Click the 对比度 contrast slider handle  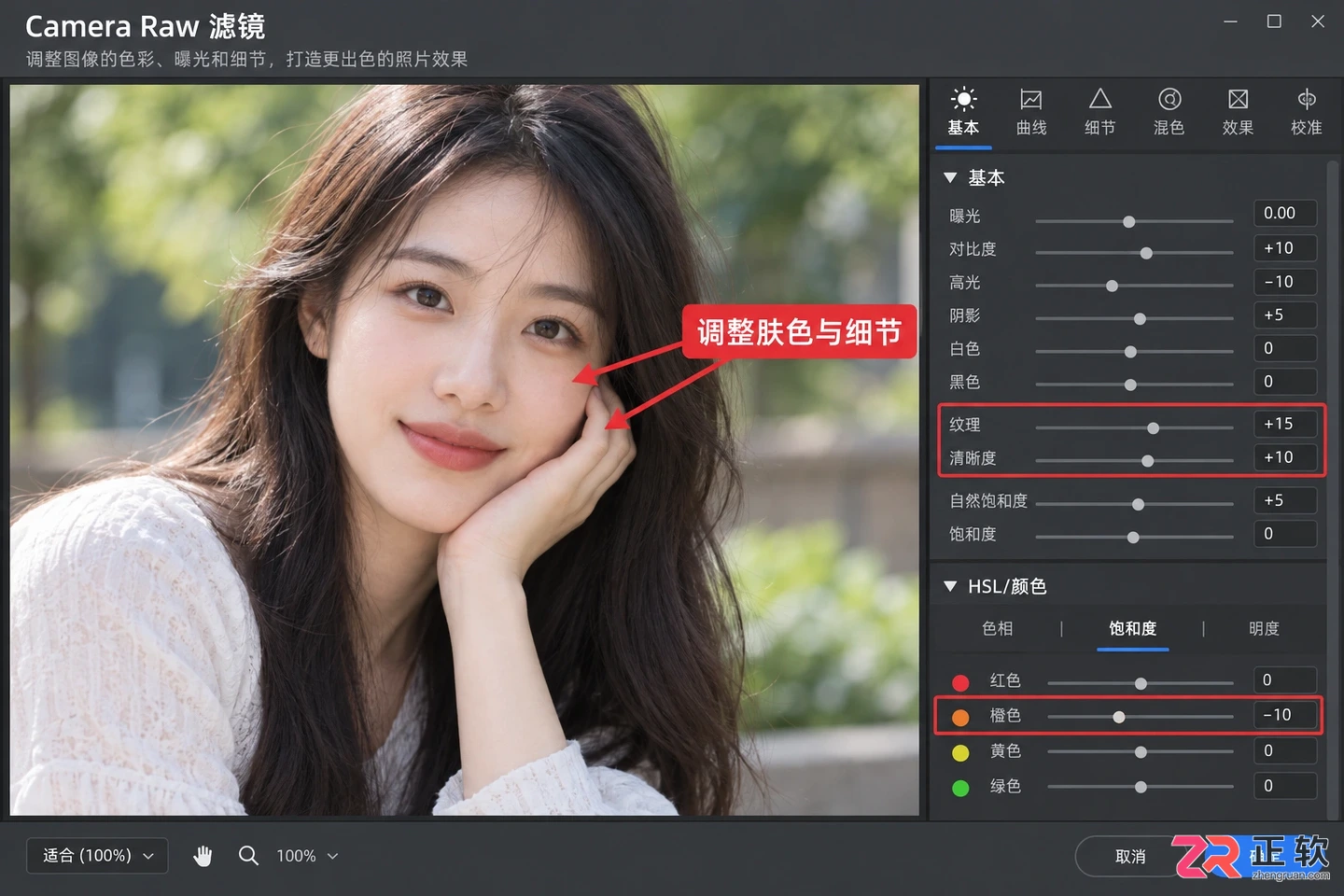1146,253
